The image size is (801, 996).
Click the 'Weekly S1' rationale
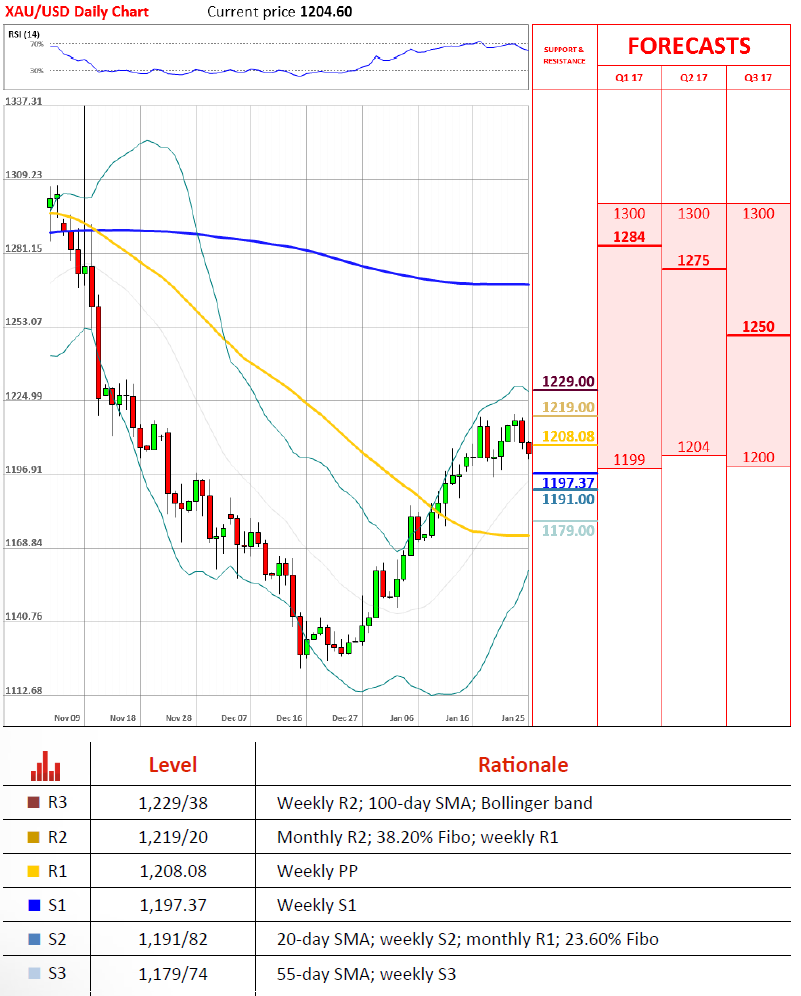pyautogui.click(x=316, y=905)
